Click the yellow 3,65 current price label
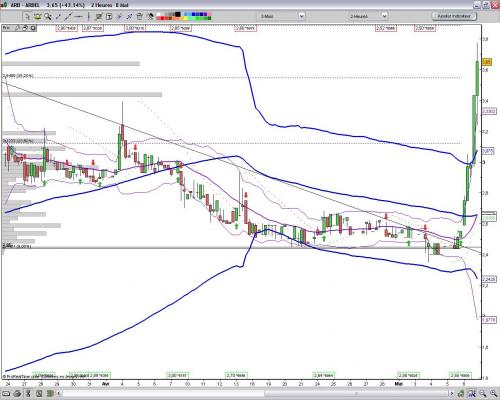The height and width of the screenshot is (400, 500). point(487,62)
